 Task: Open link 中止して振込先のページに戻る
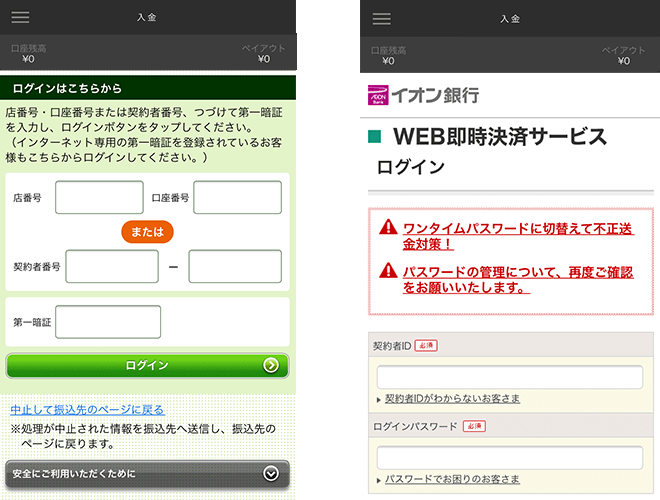pos(87,410)
